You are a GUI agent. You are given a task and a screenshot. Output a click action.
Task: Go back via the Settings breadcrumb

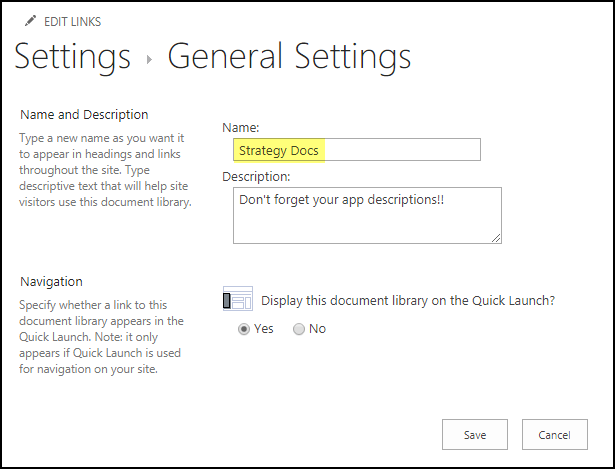[x=72, y=56]
